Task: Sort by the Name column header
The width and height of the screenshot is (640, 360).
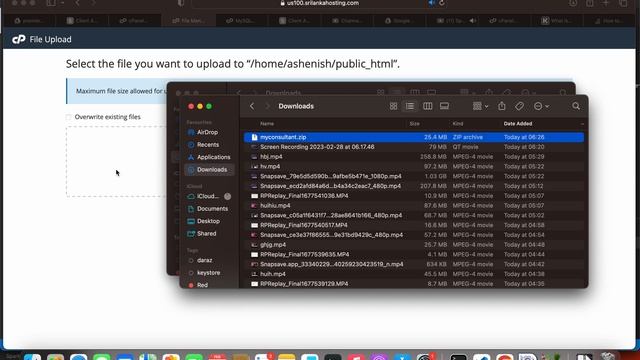Action: pyautogui.click(x=267, y=124)
